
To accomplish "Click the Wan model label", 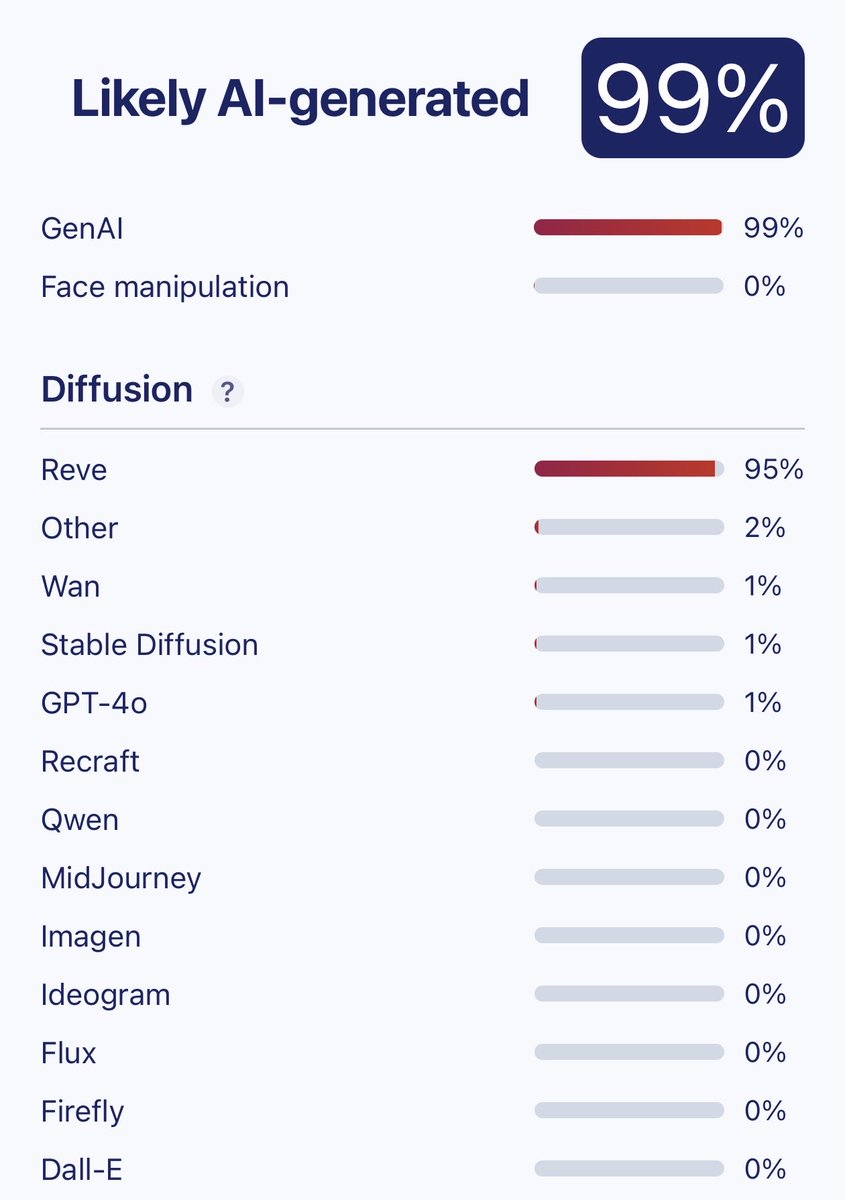I will 70,586.
